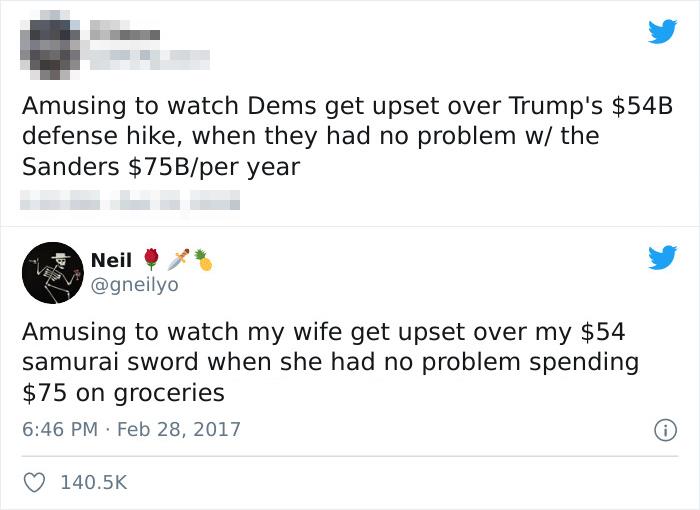The width and height of the screenshot is (700, 510).
Task: Open the Neil display name link
Action: [x=111, y=260]
